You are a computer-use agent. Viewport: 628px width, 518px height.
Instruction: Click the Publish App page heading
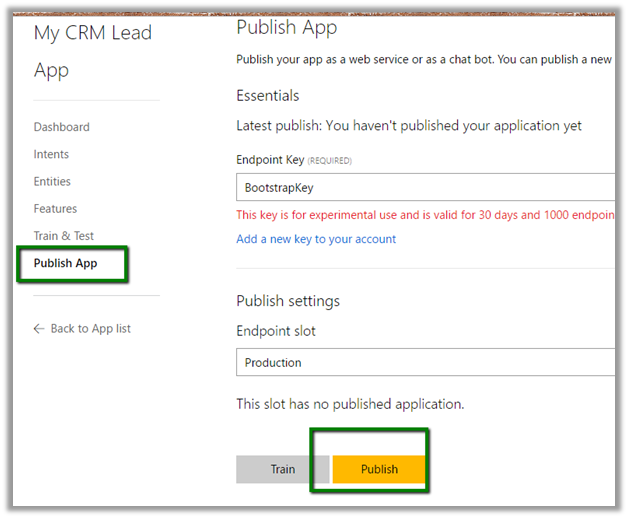(x=288, y=27)
